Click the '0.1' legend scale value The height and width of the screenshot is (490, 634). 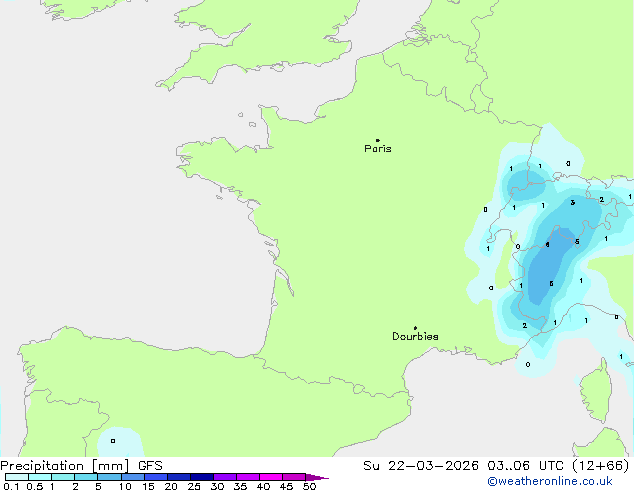click(x=11, y=486)
